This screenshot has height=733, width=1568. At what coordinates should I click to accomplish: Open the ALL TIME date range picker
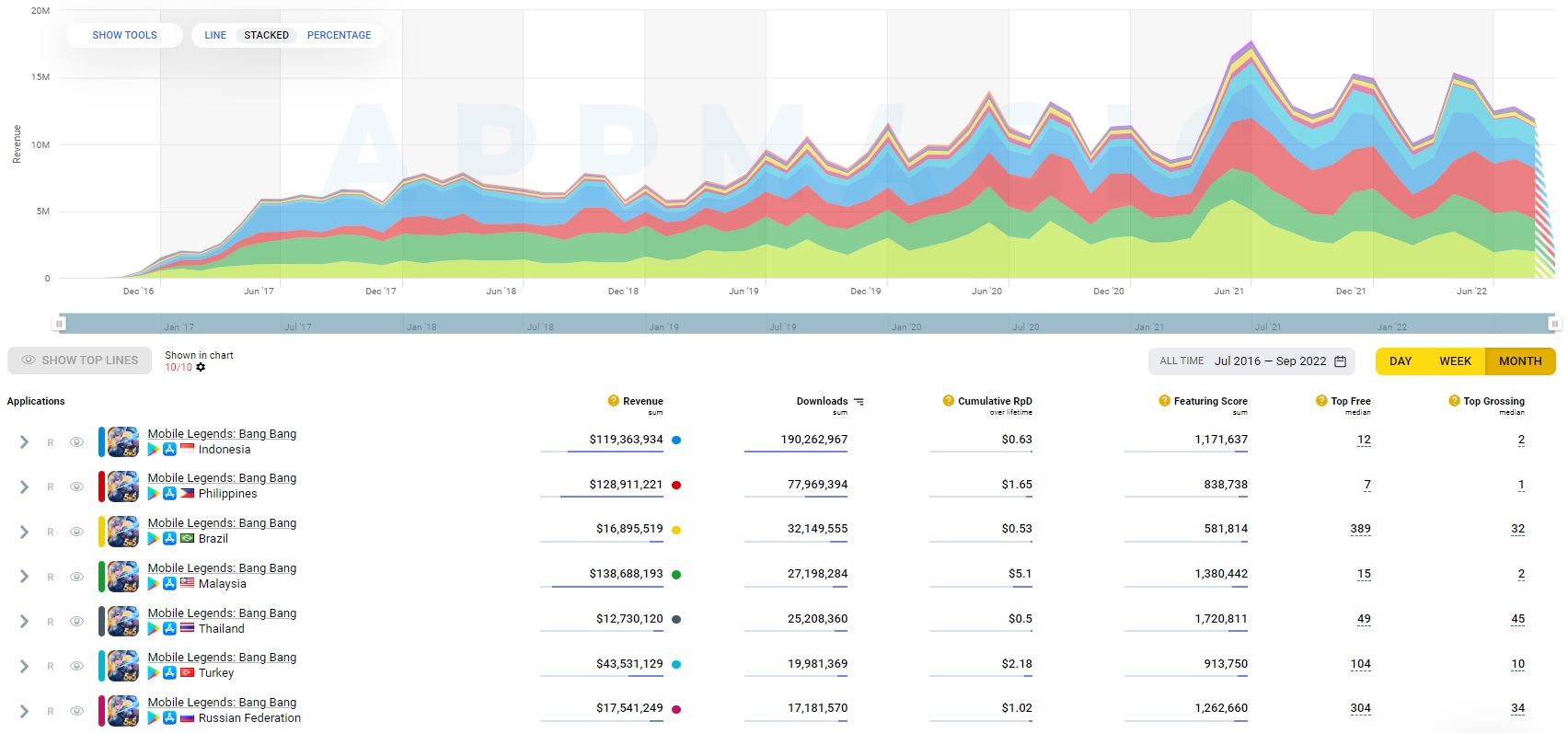pyautogui.click(x=1251, y=361)
